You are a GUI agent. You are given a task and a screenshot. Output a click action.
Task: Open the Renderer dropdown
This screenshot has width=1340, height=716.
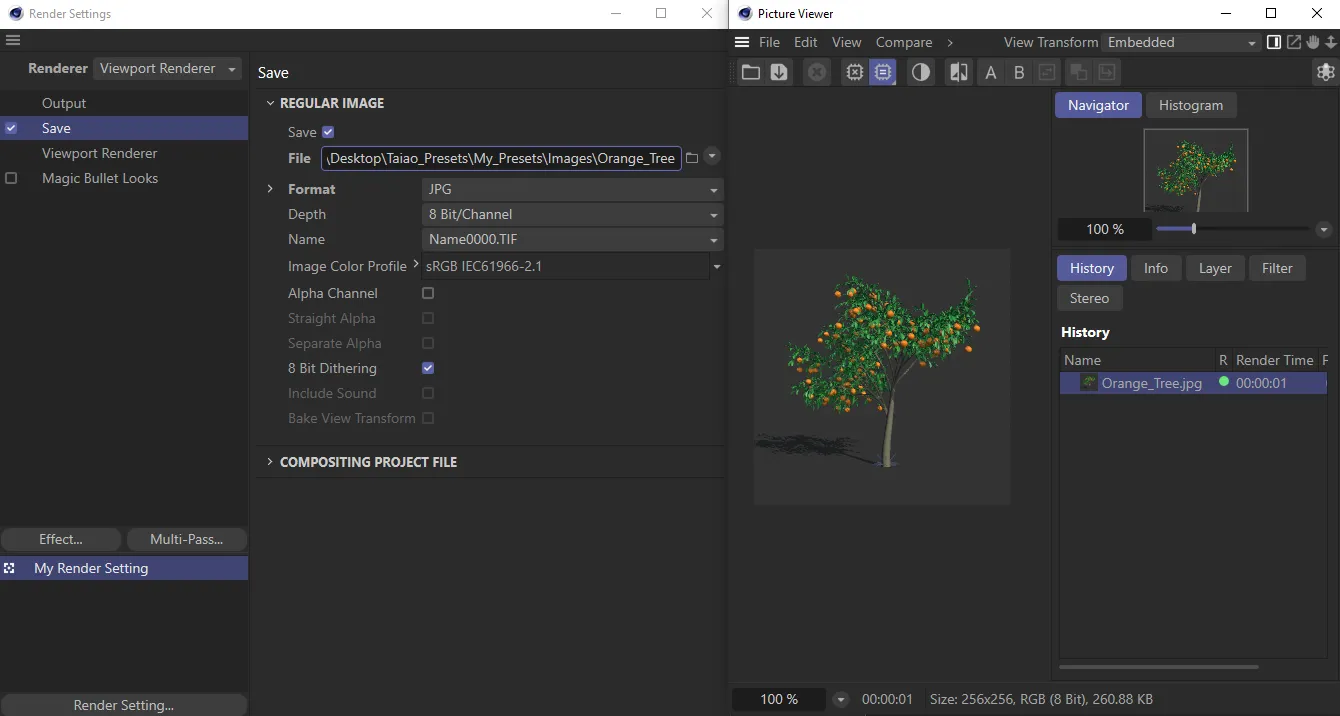click(x=168, y=68)
